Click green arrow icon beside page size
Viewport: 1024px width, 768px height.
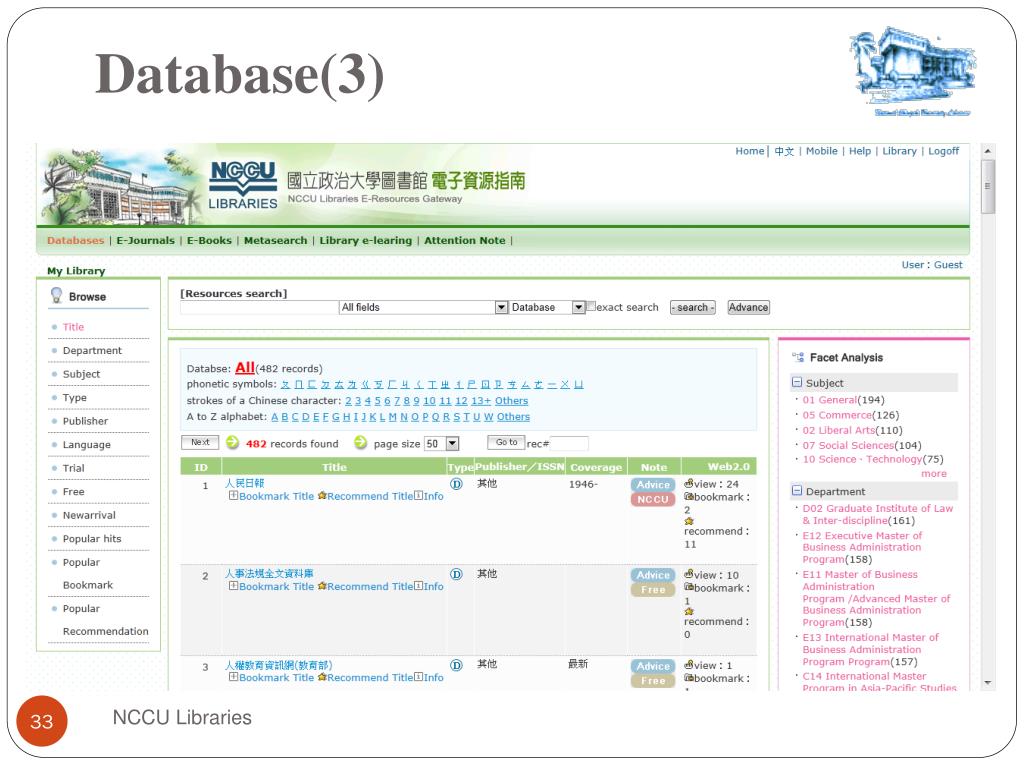360,443
